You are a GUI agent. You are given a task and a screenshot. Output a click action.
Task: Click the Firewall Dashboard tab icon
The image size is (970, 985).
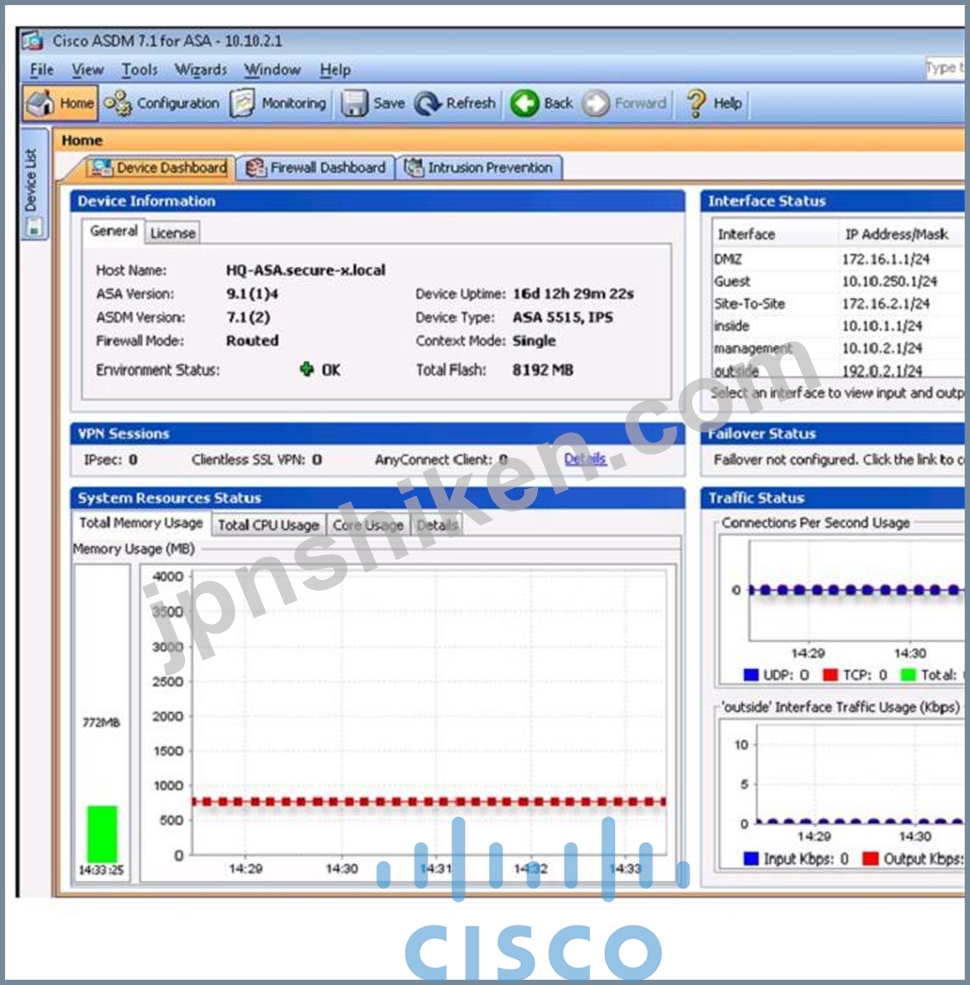point(256,168)
